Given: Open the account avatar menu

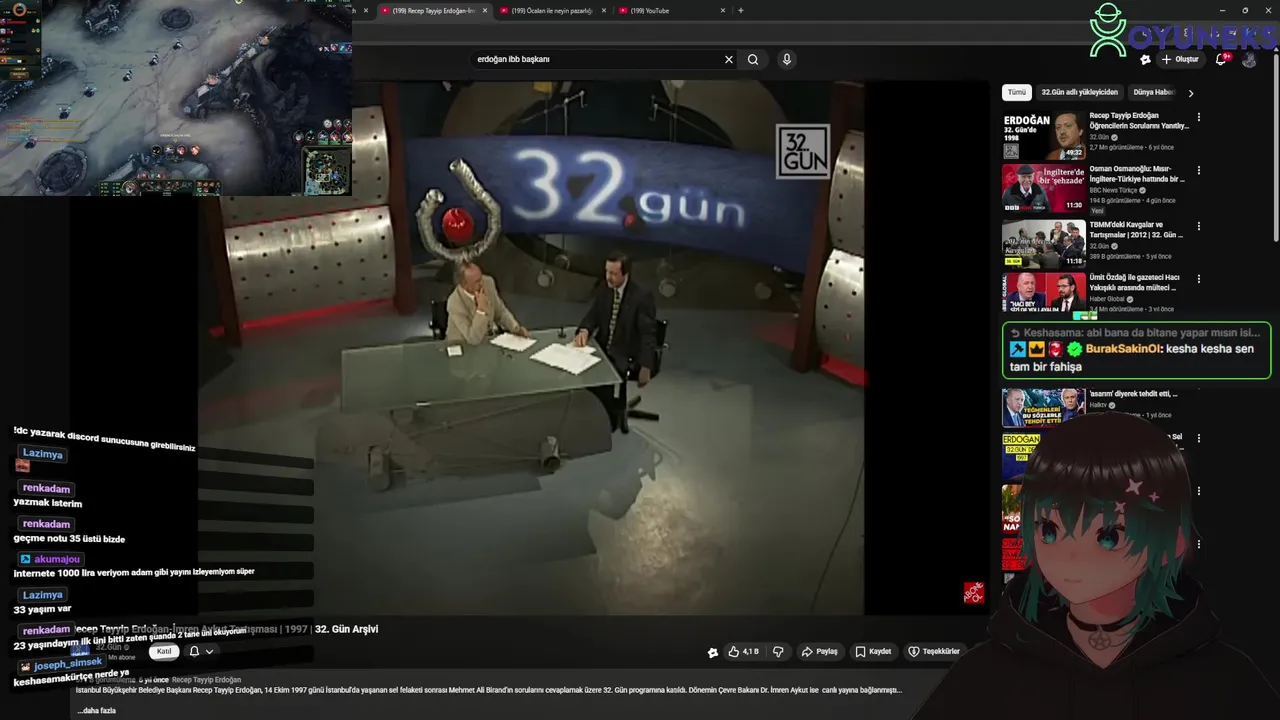Looking at the screenshot, I should (x=1249, y=59).
